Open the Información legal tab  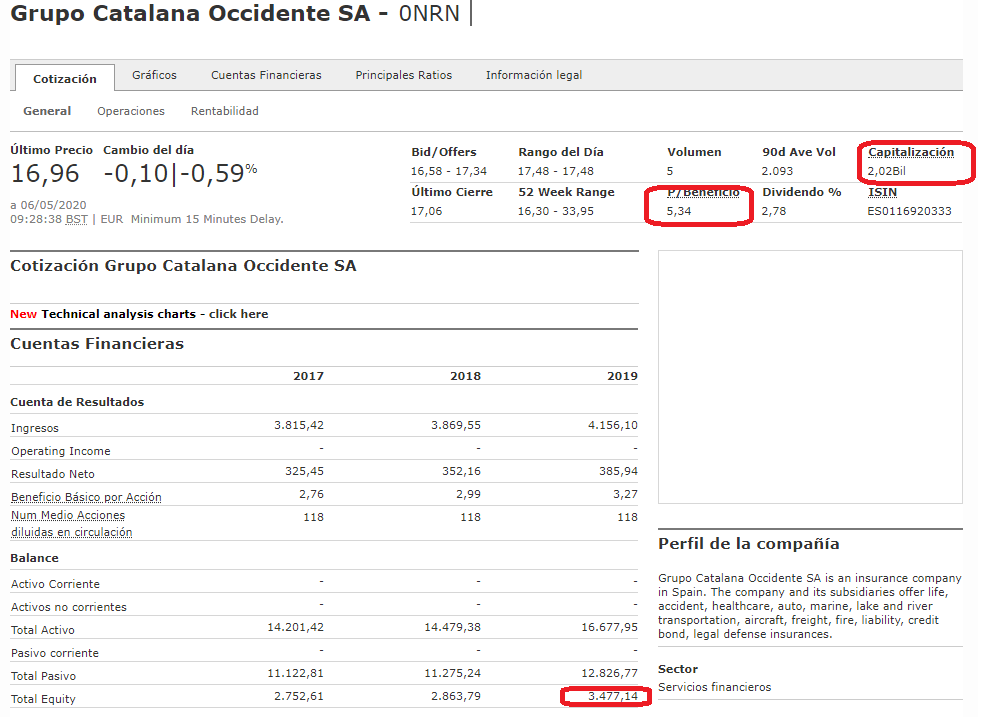[x=533, y=75]
